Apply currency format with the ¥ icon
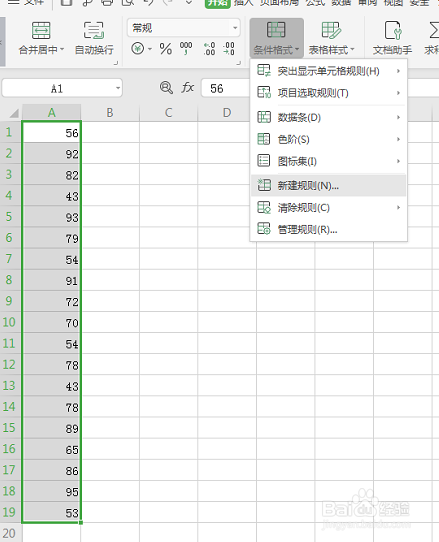The image size is (439, 542). (x=138, y=49)
